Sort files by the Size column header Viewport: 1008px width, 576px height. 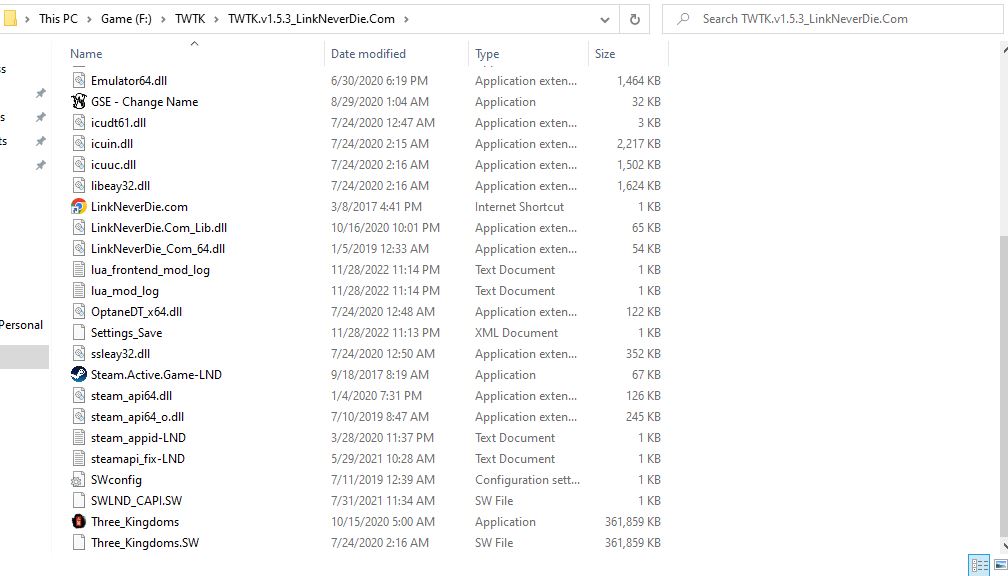tap(605, 54)
